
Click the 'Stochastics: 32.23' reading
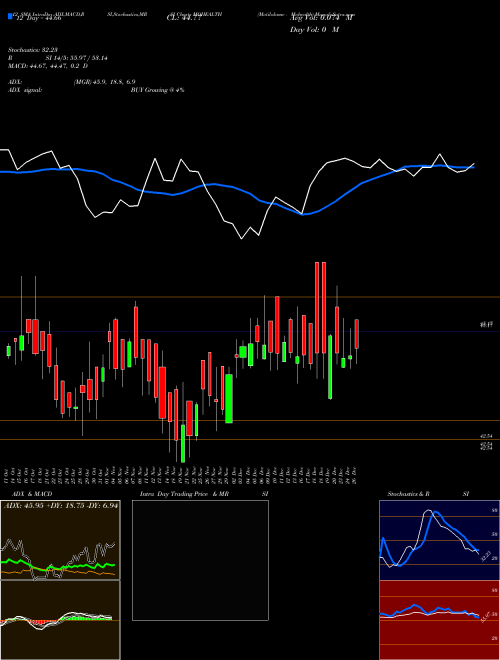click(x=32, y=50)
